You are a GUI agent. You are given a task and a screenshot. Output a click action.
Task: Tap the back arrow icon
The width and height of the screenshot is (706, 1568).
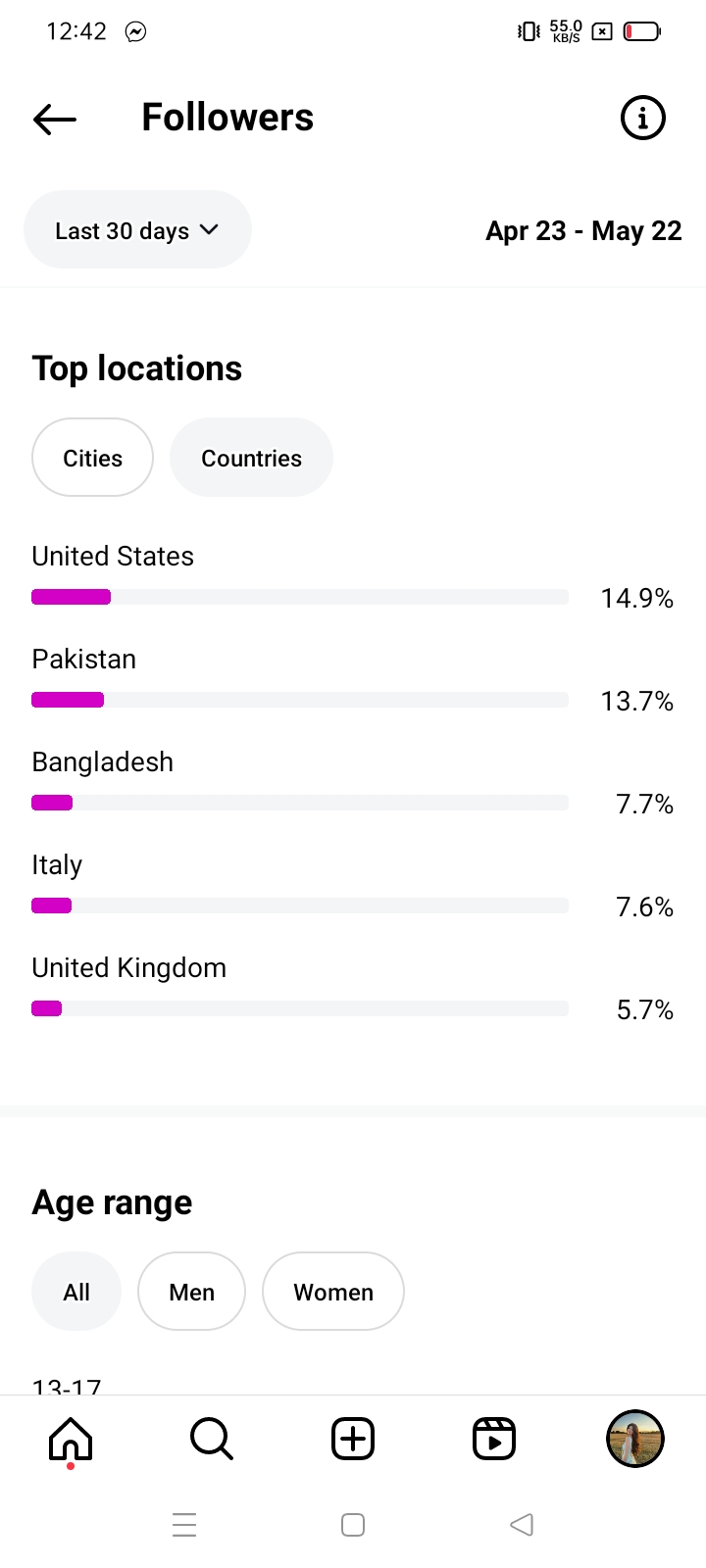(55, 119)
